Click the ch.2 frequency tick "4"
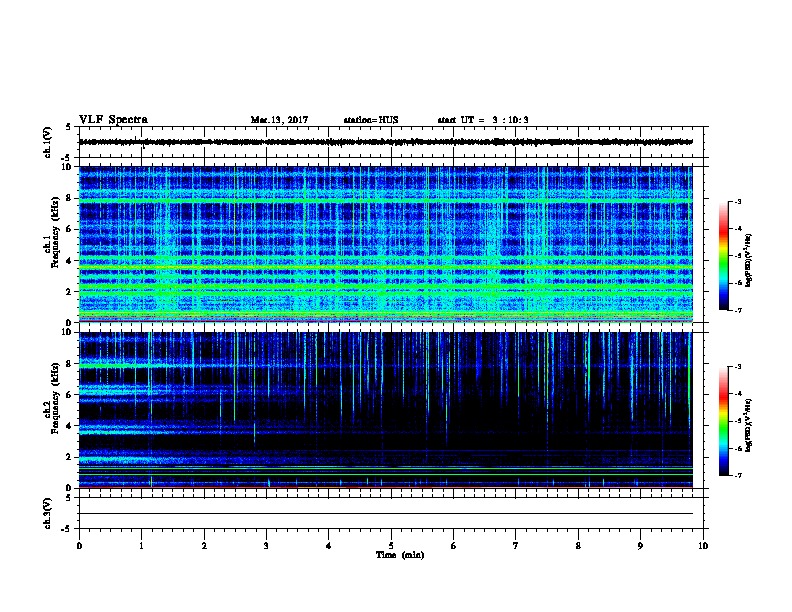Screen dimensions: 792x612 click(70, 426)
